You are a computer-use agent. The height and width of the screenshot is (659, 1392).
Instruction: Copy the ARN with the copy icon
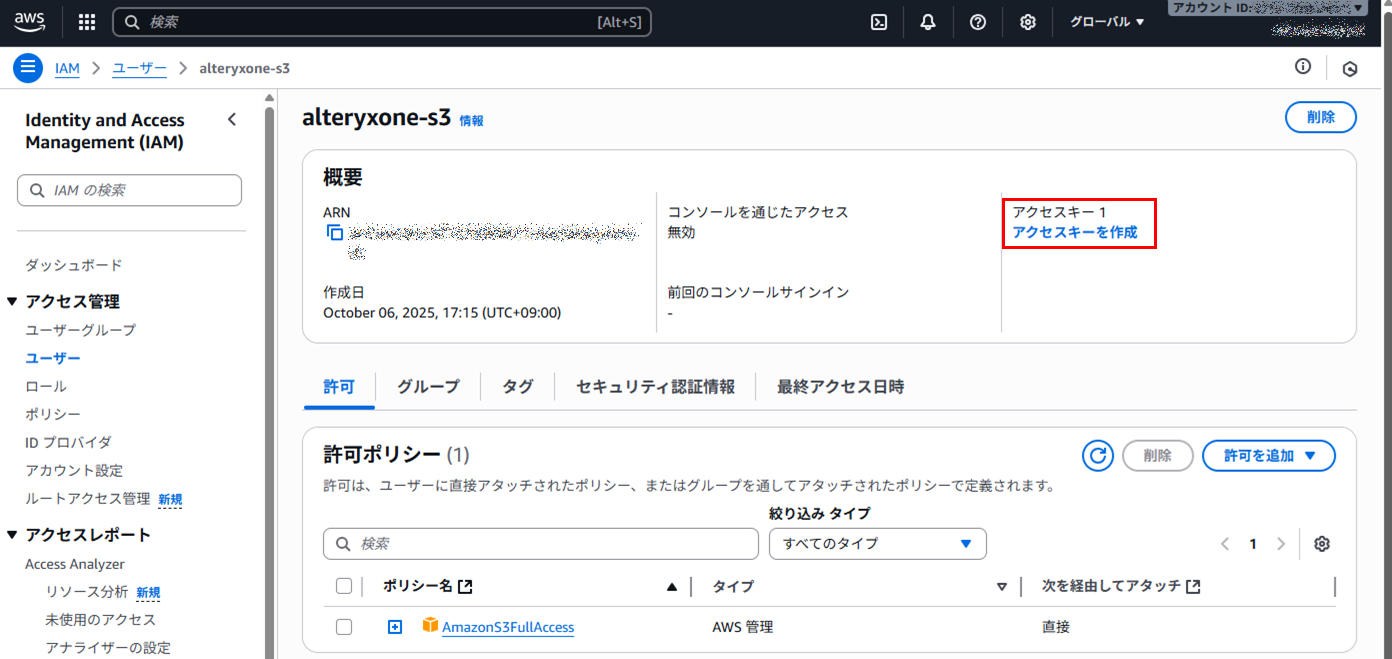coord(335,233)
